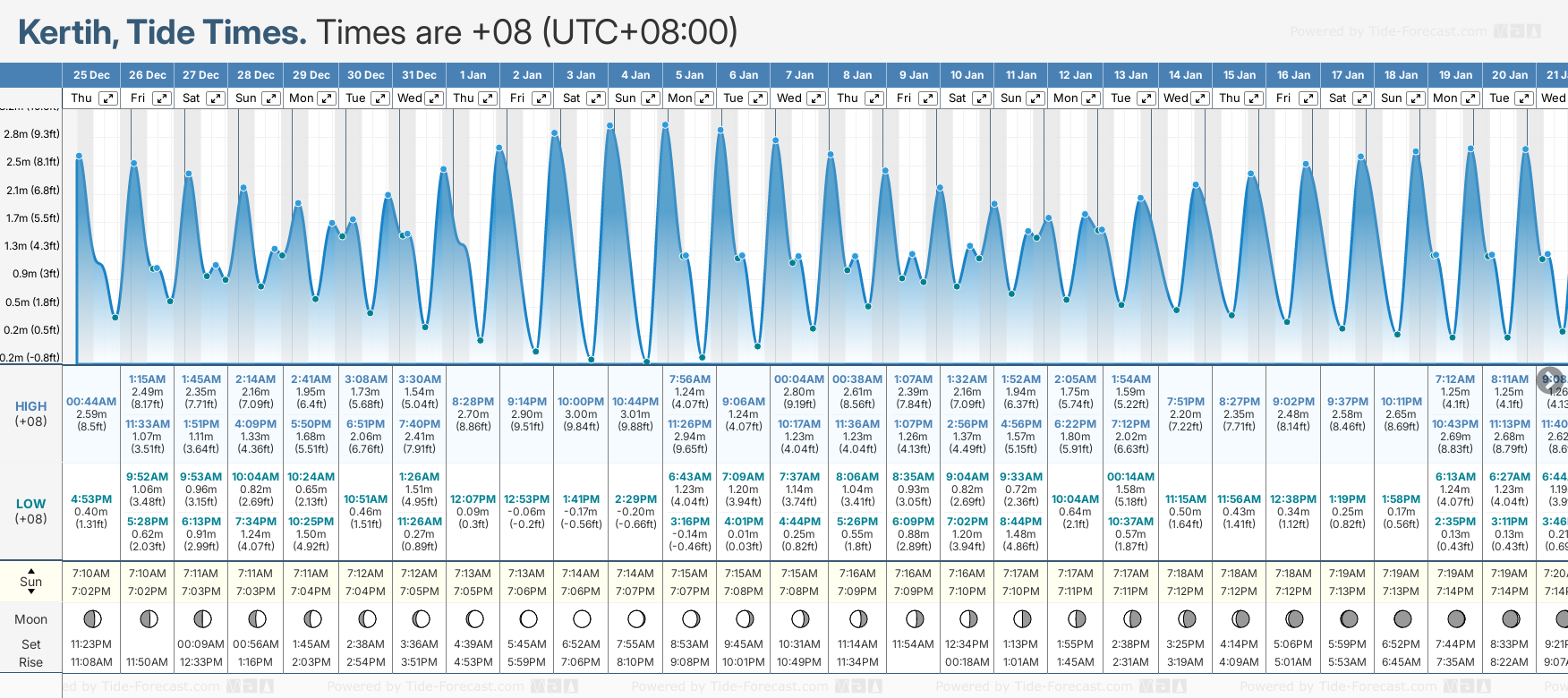Image resolution: width=1568 pixels, height=698 pixels.
Task: Click the full moon icon on 3 Jan
Action: tap(583, 619)
